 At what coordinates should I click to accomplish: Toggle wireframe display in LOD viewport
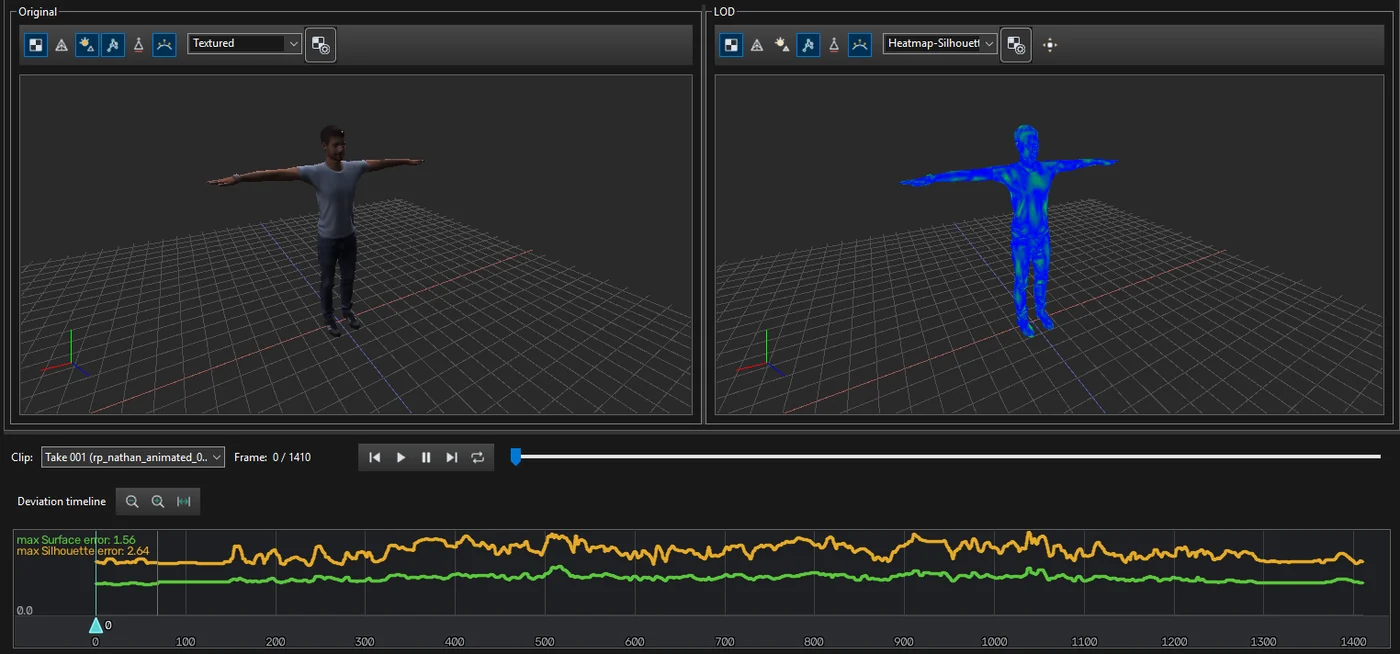click(x=758, y=45)
